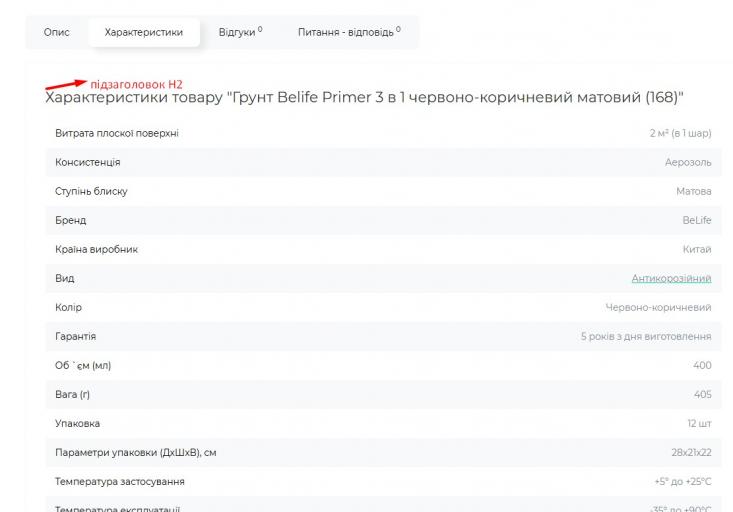Select the Гарантія label
Viewport: 733px width, 512px height.
75,336
